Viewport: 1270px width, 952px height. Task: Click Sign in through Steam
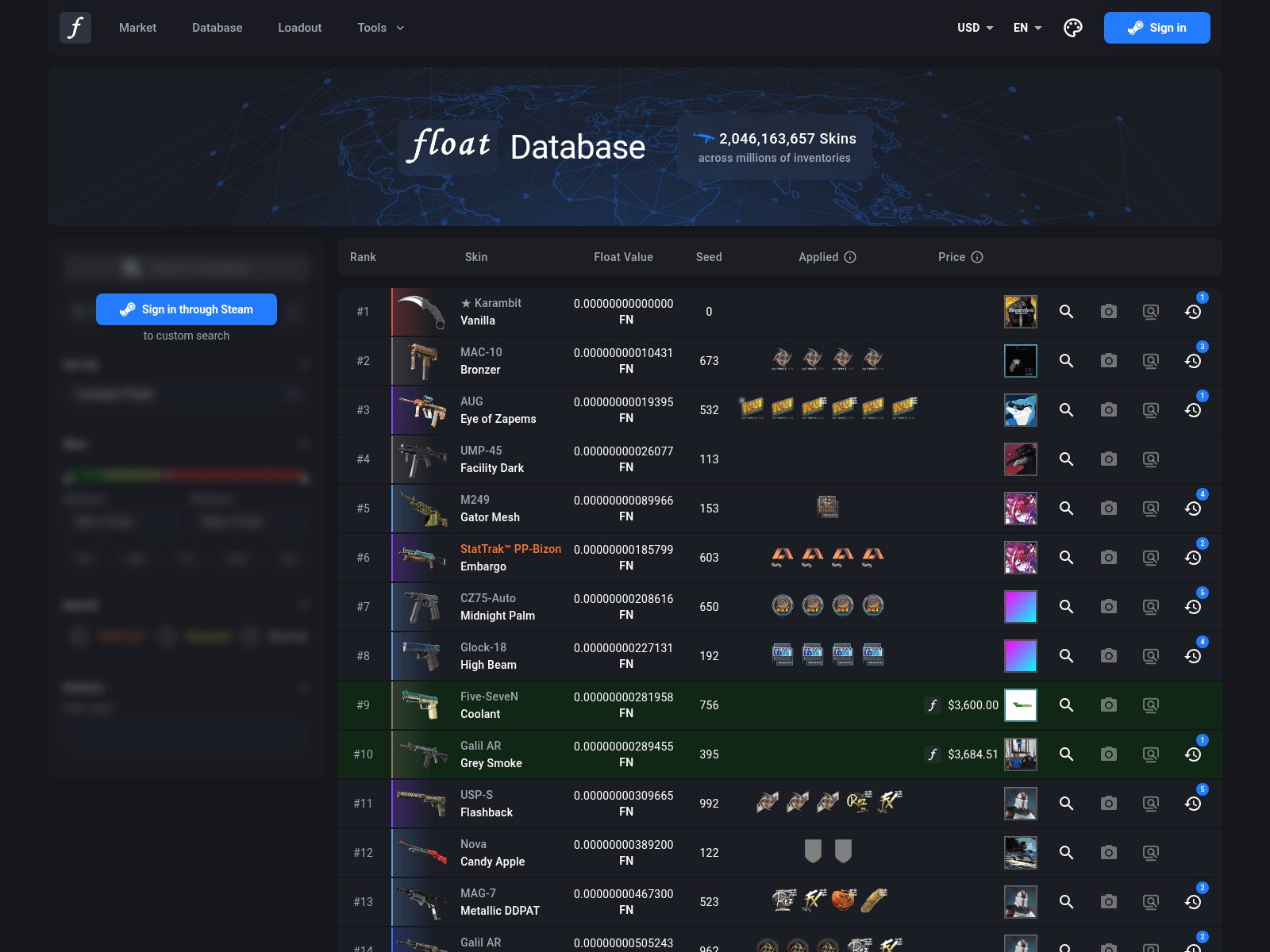tap(187, 309)
